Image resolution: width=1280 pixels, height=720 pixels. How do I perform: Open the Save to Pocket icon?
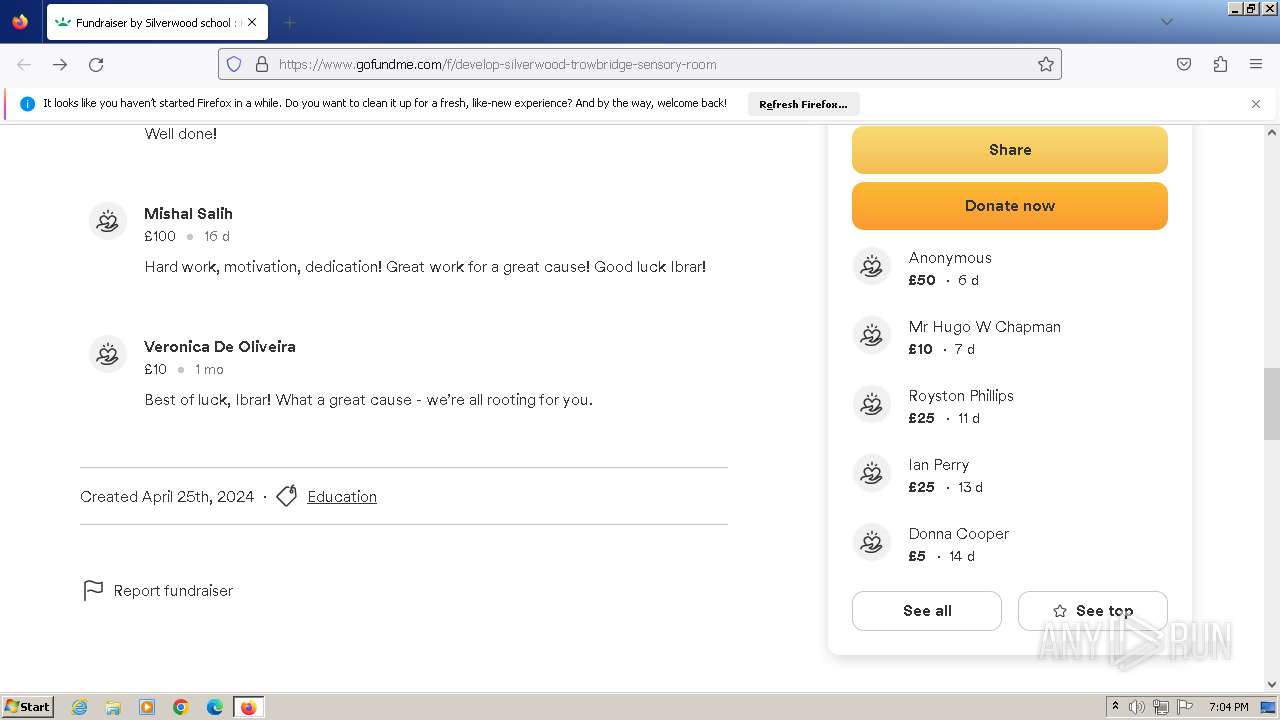click(x=1184, y=64)
